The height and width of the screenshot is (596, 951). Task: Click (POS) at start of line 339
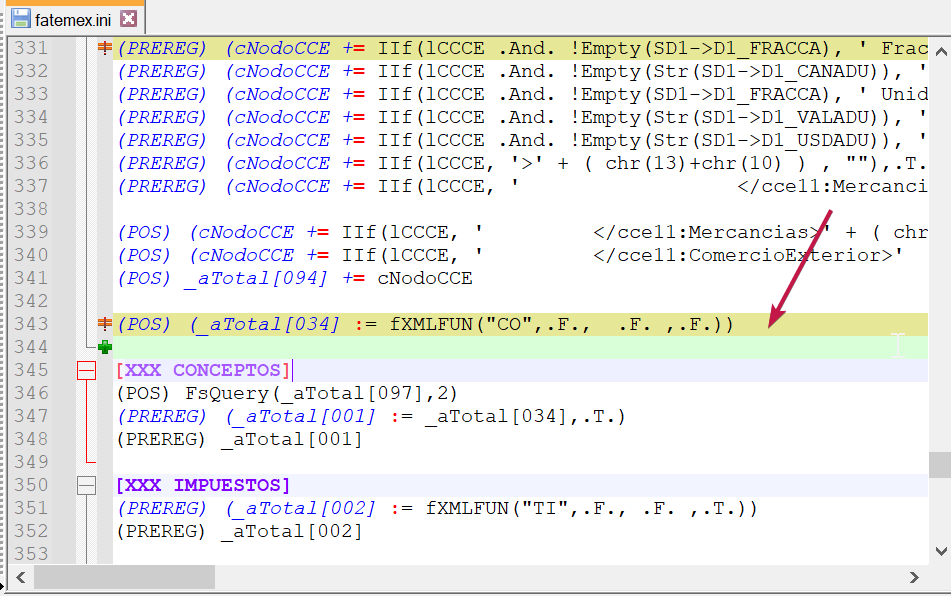144,233
